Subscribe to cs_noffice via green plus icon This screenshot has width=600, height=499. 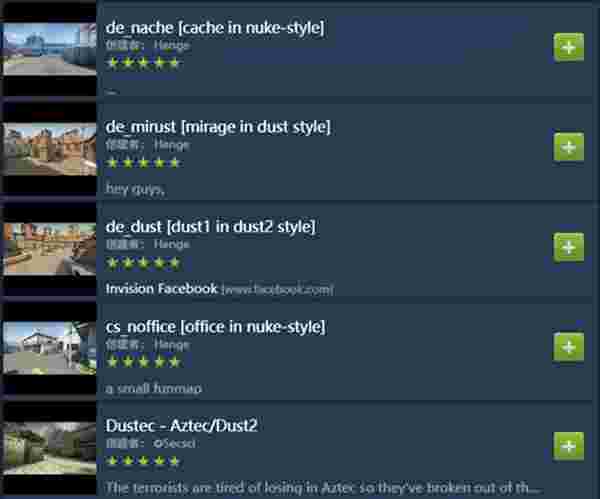click(x=569, y=347)
